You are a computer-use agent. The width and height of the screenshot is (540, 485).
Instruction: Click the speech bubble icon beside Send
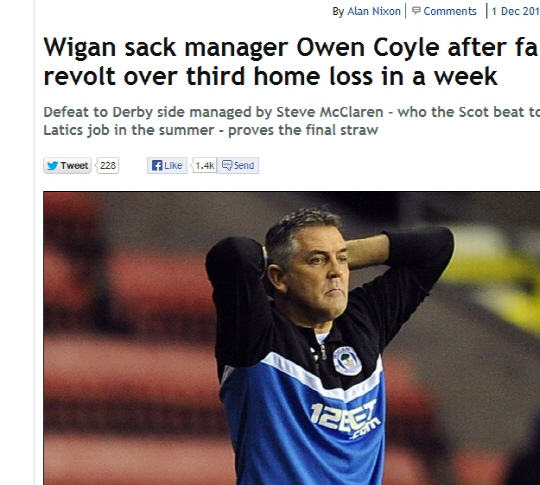[x=227, y=165]
